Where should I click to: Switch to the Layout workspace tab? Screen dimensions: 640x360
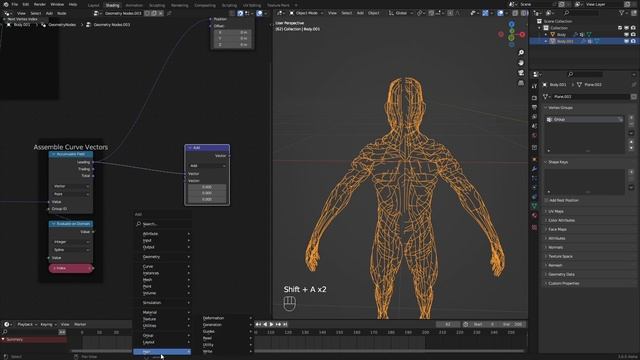point(93,5)
